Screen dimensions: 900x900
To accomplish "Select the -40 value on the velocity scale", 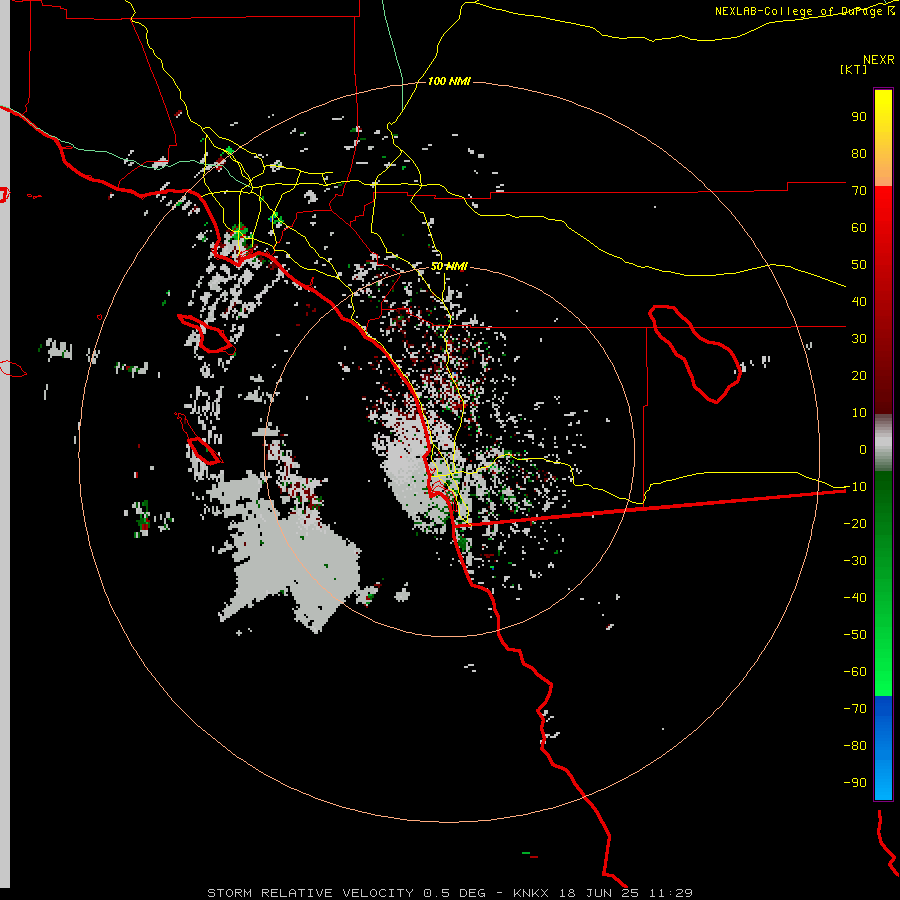I will (x=855, y=598).
